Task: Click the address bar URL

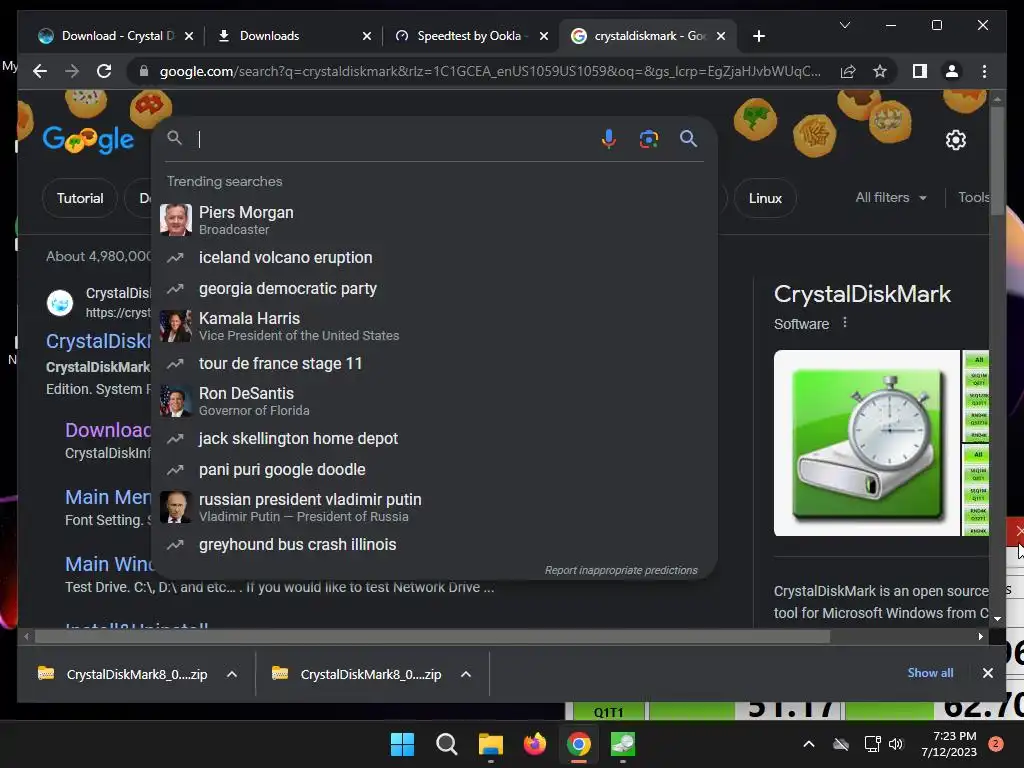Action: coord(490,71)
